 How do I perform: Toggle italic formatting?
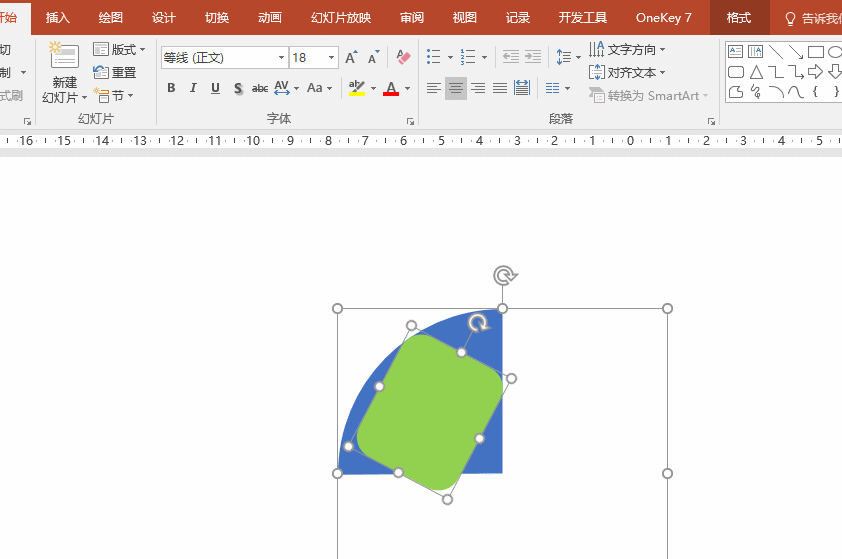[193, 88]
